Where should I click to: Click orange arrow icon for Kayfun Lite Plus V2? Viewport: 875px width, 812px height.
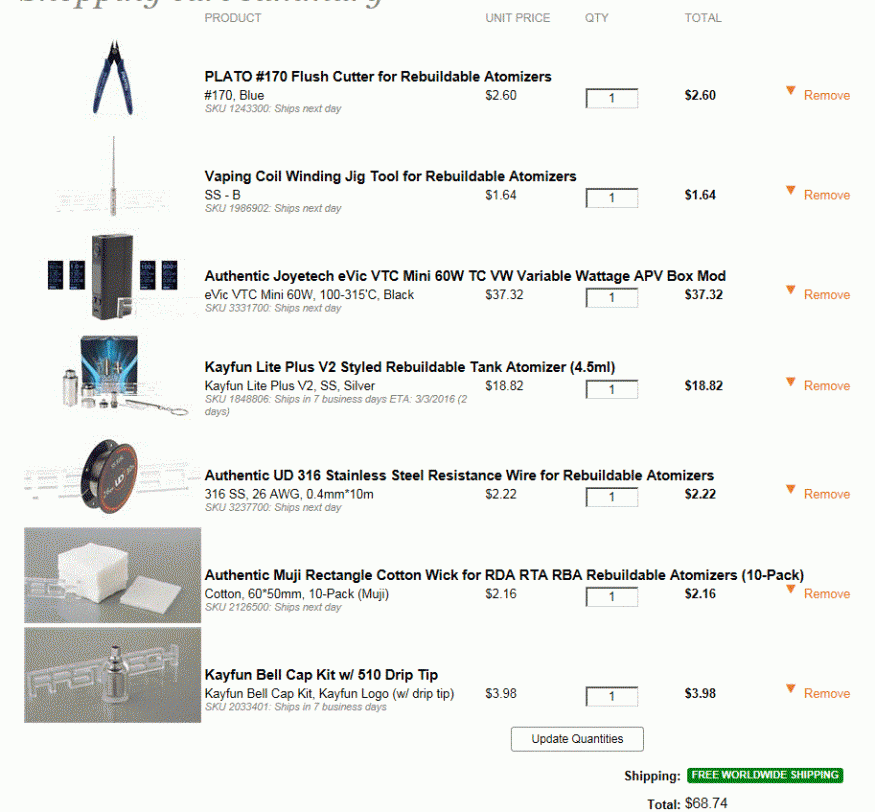click(790, 381)
